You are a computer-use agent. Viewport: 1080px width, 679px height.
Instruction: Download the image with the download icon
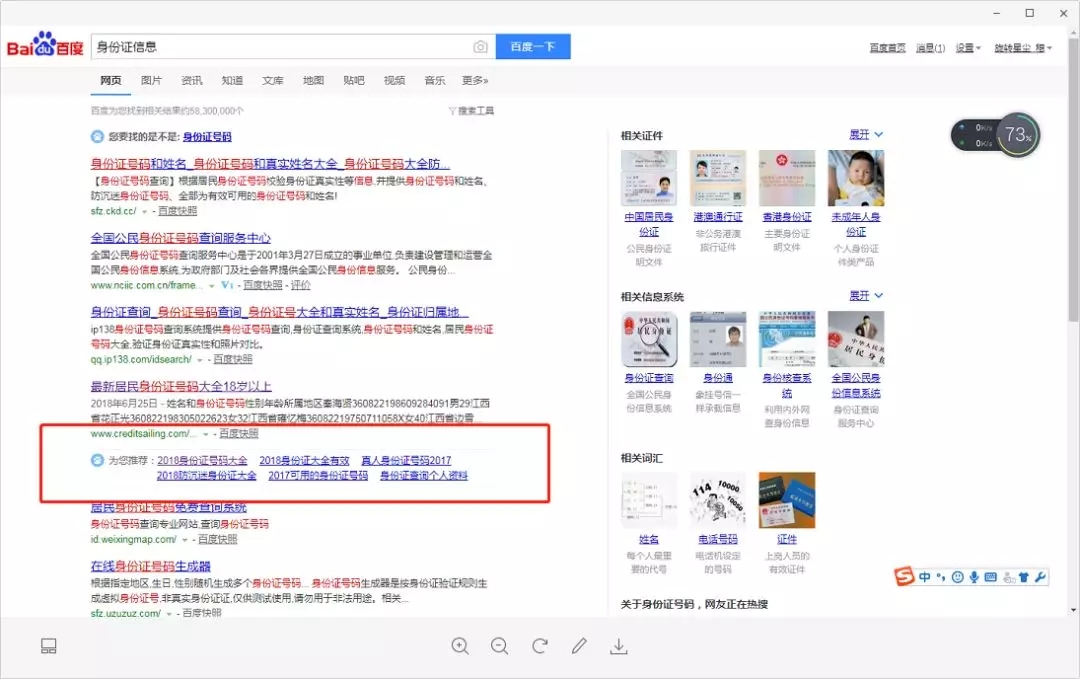coord(619,646)
